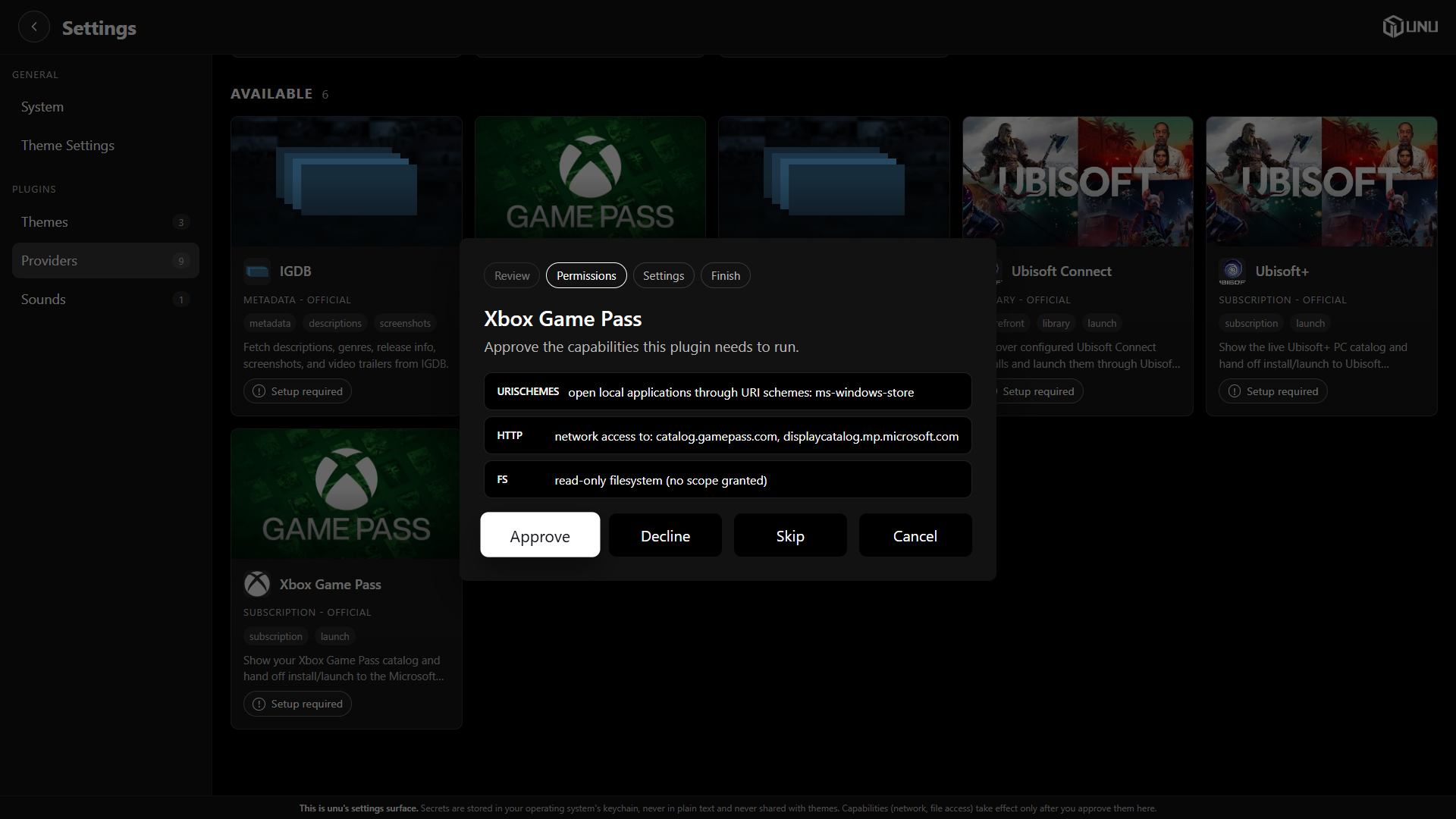Screen dimensions: 1456x819
Task: Decline the plugin permissions
Action: point(665,535)
